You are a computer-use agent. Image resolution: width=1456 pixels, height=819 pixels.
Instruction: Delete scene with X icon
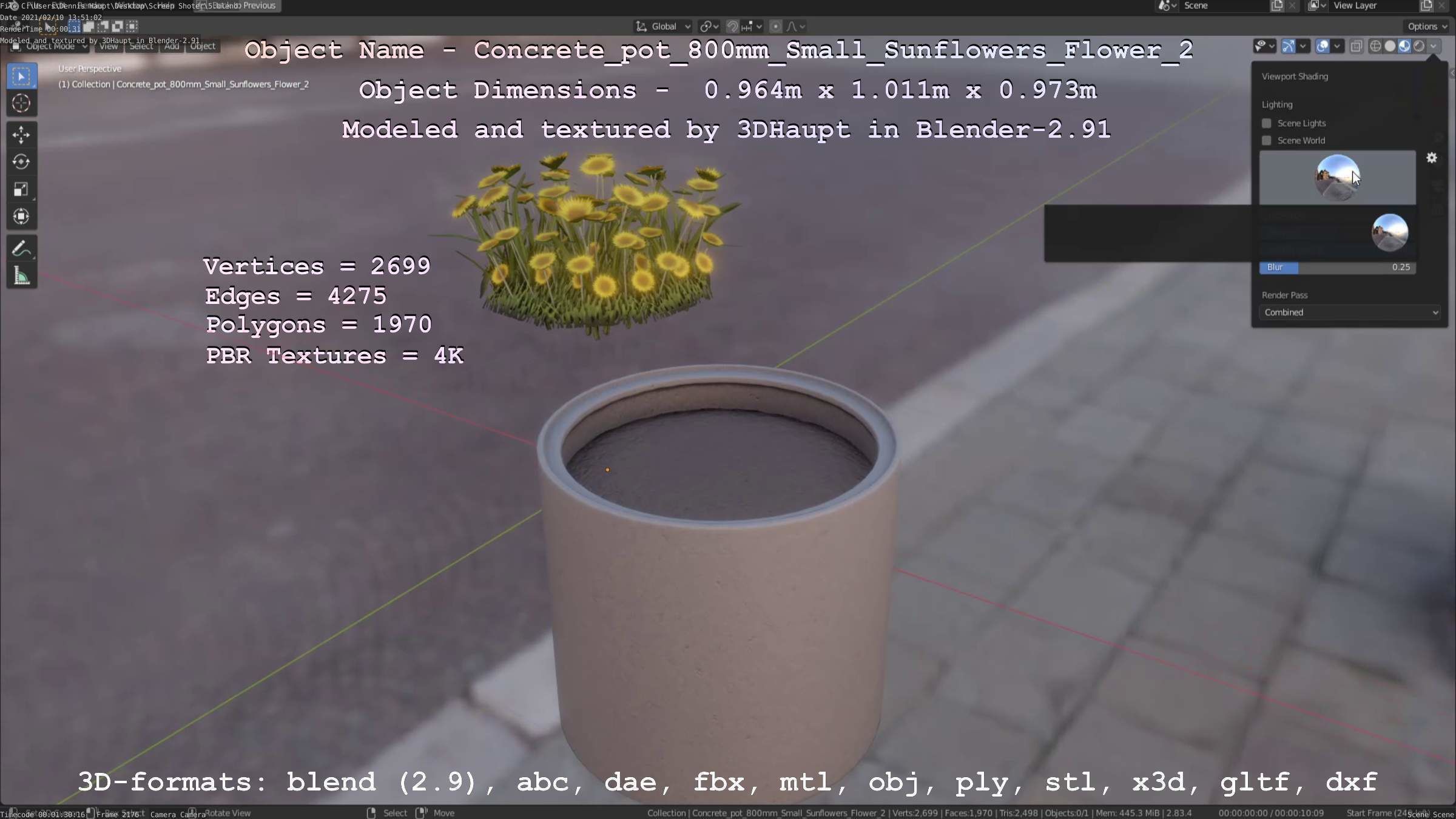[x=1292, y=5]
